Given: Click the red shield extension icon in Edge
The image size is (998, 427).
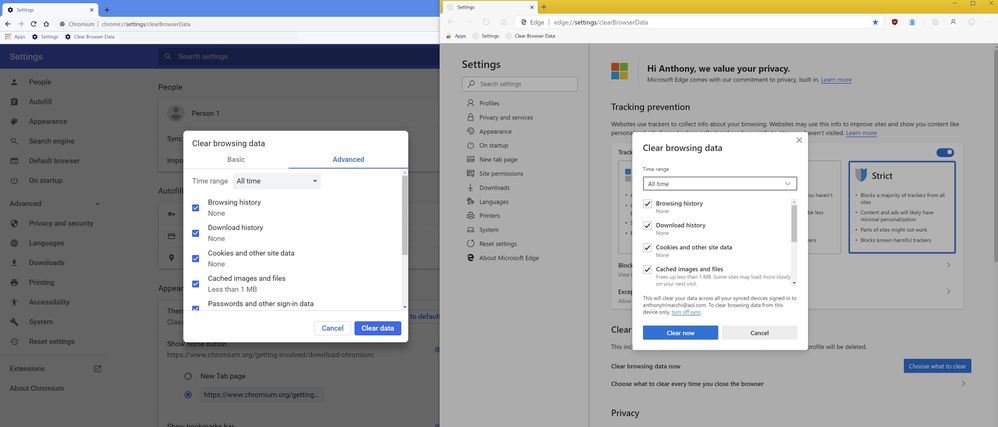Looking at the screenshot, I should 894,22.
